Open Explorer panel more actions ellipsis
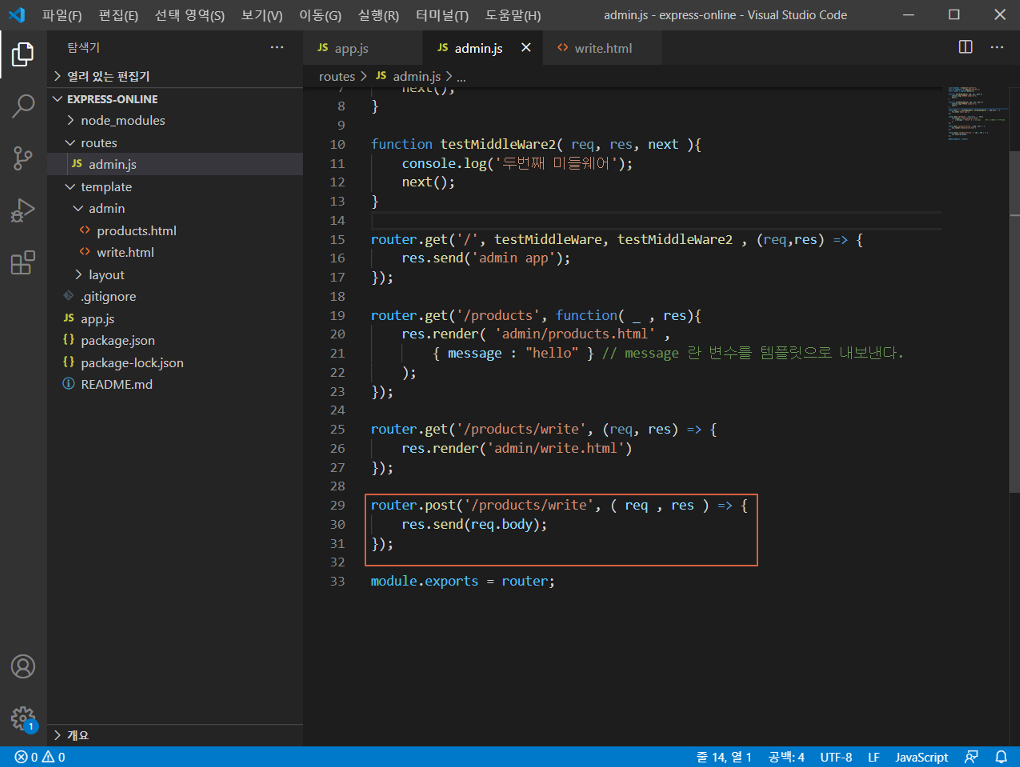 [x=277, y=47]
